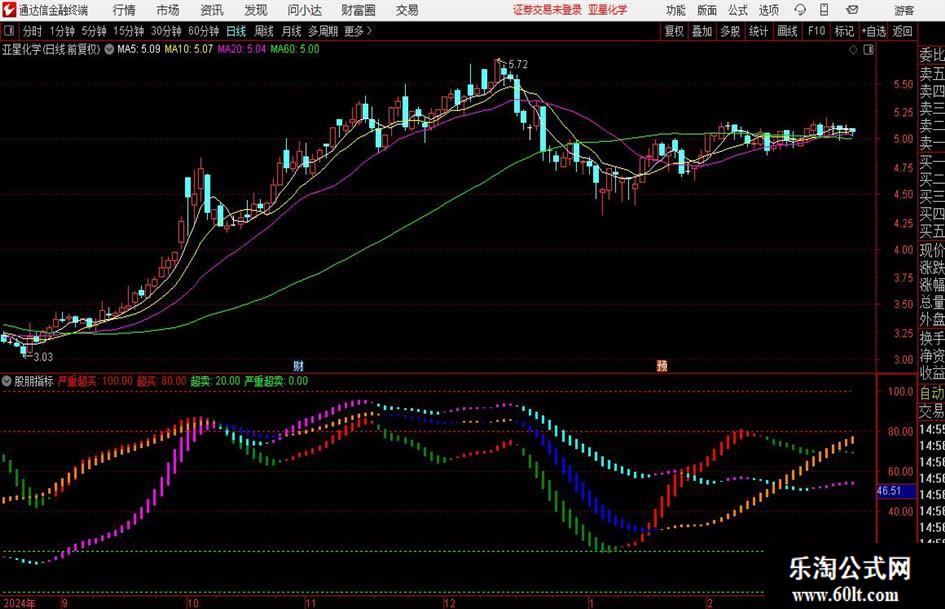The height and width of the screenshot is (609, 945).
Task: Toggle the left panel layout icon
Action: coord(9,31)
